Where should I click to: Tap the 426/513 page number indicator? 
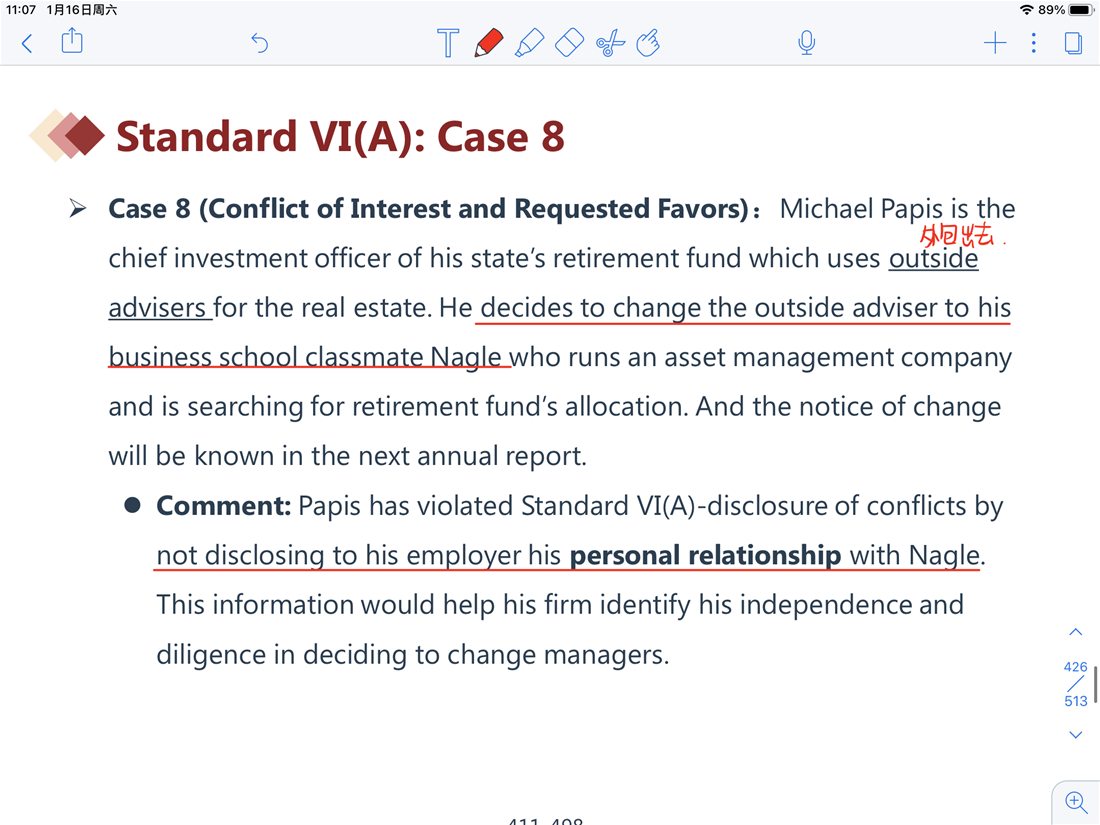[x=1075, y=683]
